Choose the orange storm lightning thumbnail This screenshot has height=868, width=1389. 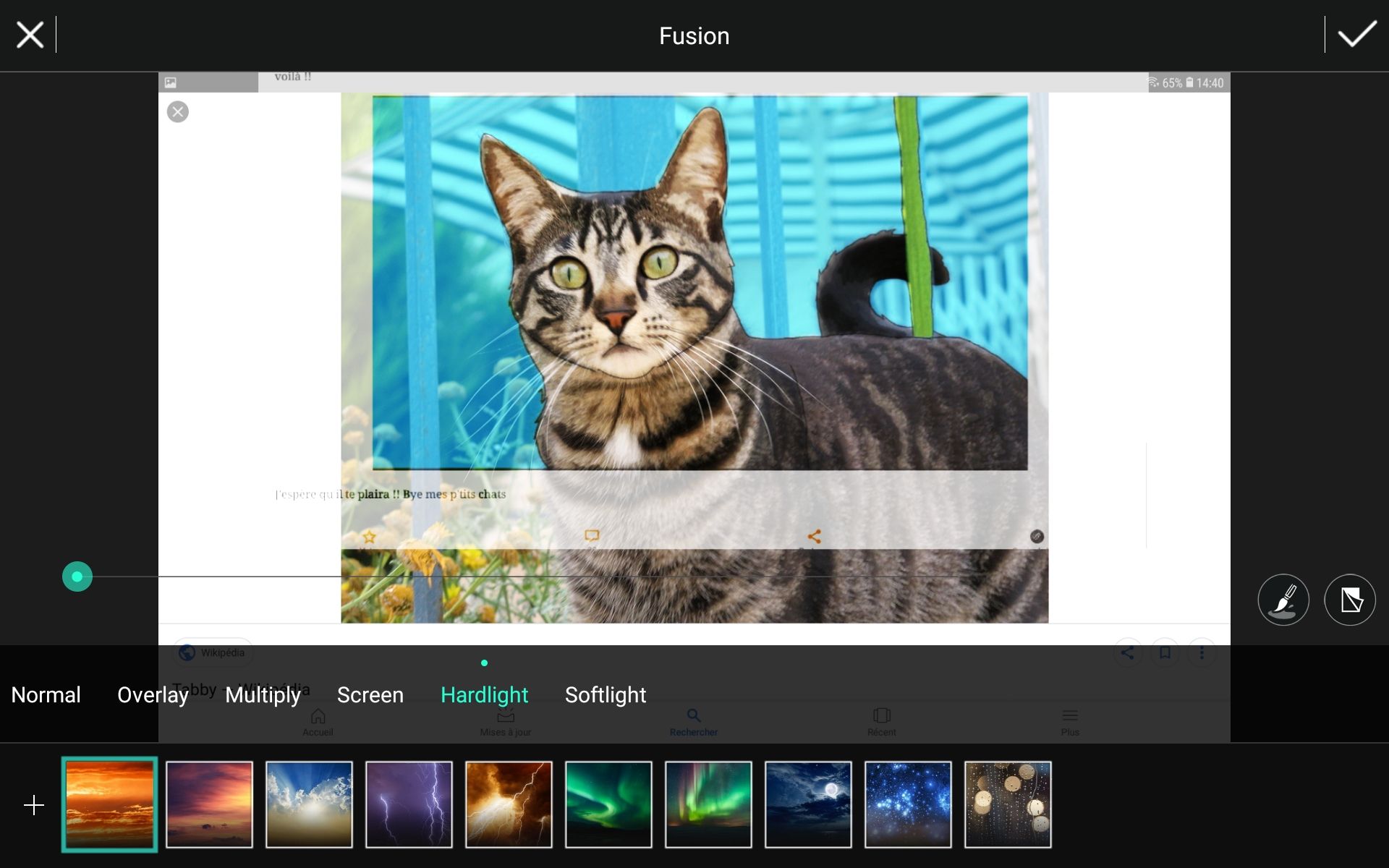coord(509,804)
